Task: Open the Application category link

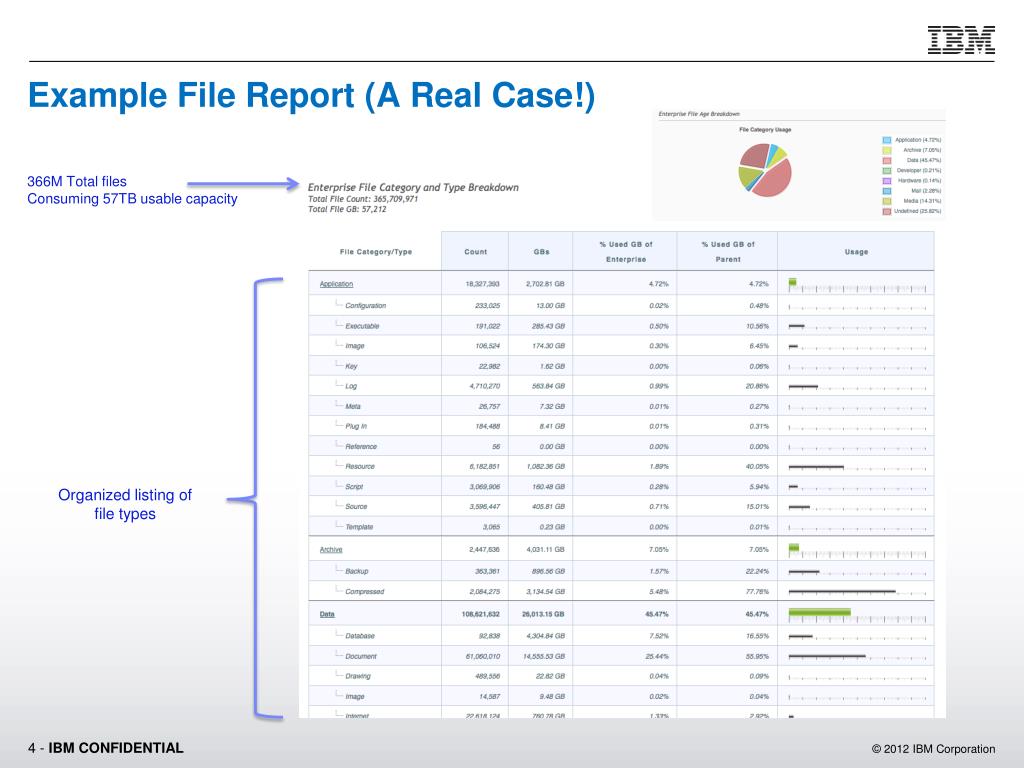Action: (x=336, y=284)
